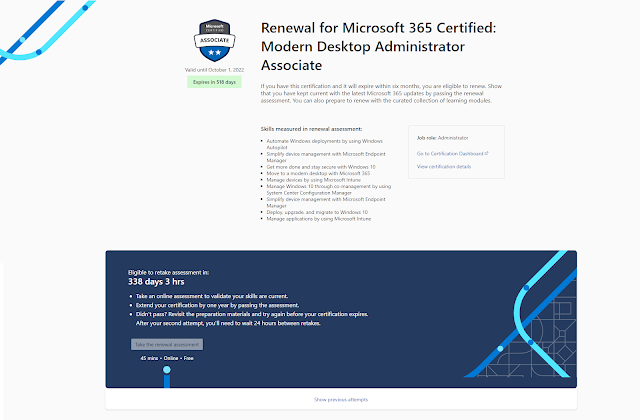Click Extend your certification by one year bullet
The width and height of the screenshot is (640, 420).
tap(218, 305)
